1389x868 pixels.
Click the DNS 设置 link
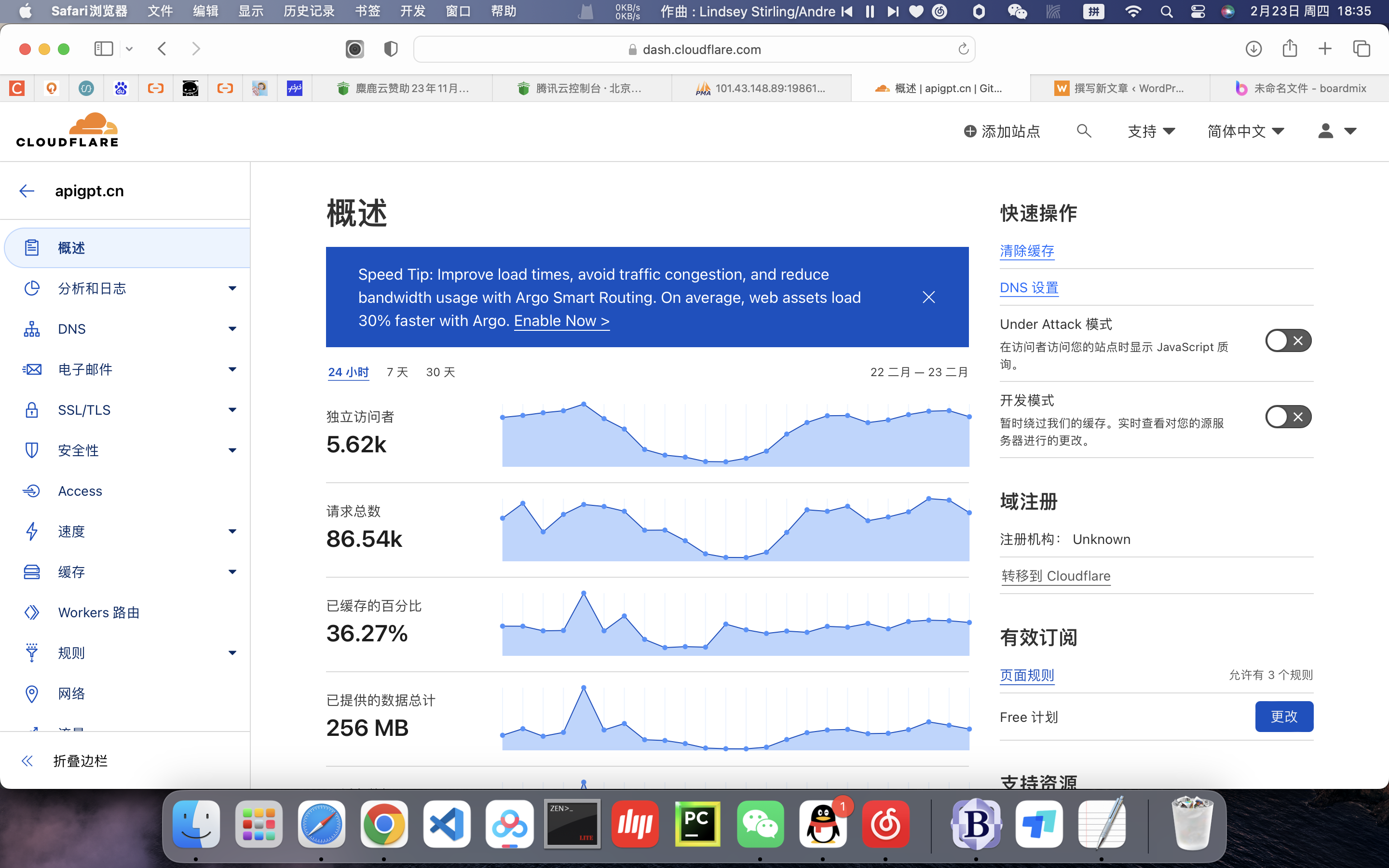click(x=1029, y=287)
